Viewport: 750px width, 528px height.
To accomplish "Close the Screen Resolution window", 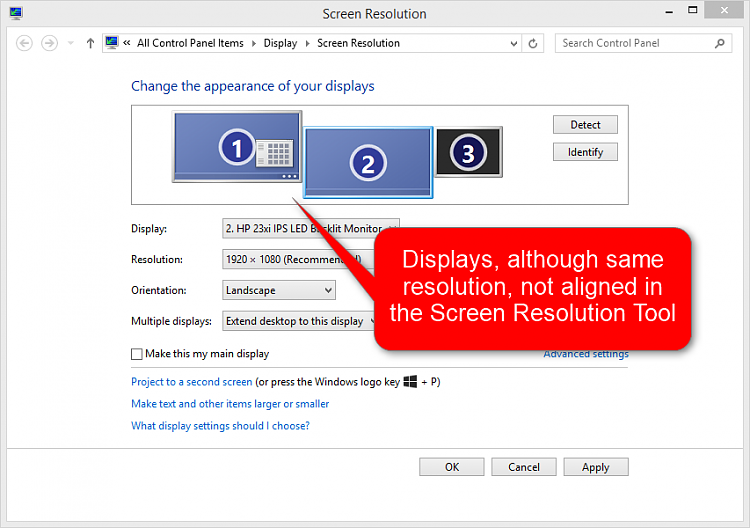I will pos(724,10).
